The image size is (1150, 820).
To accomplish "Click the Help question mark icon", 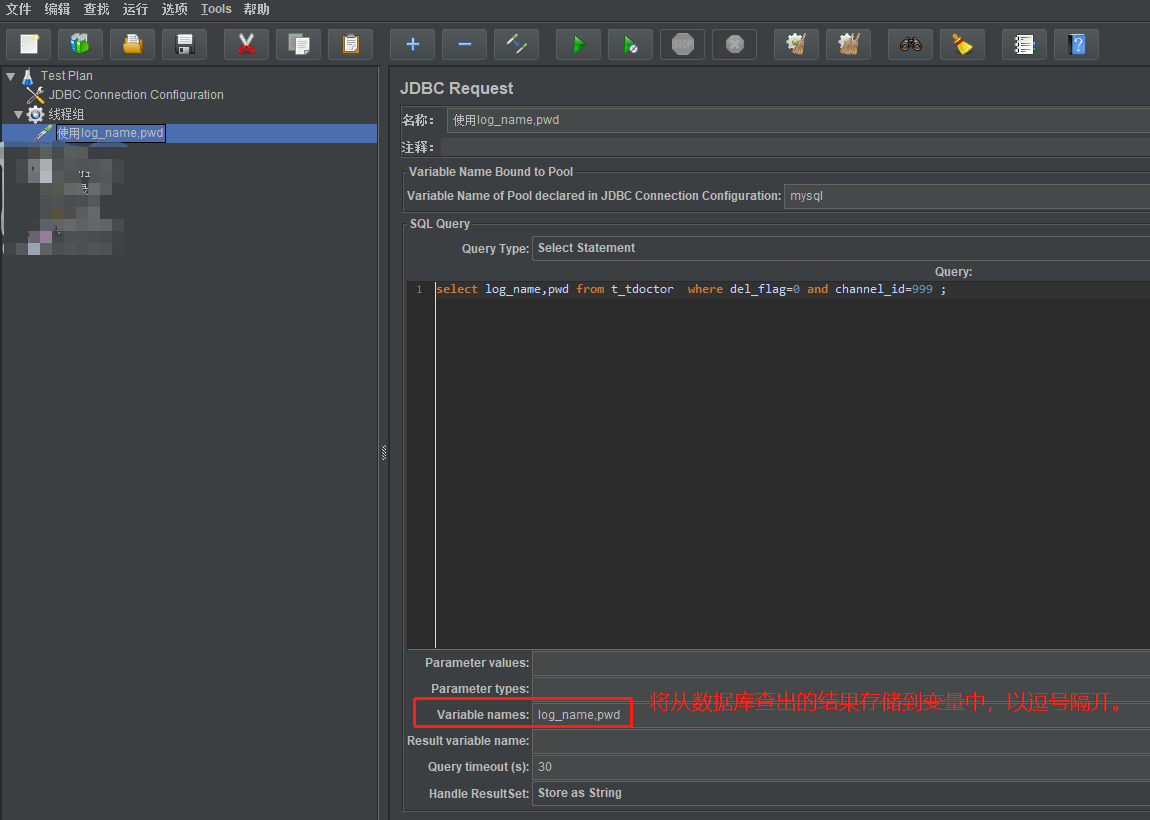I will (x=1076, y=44).
